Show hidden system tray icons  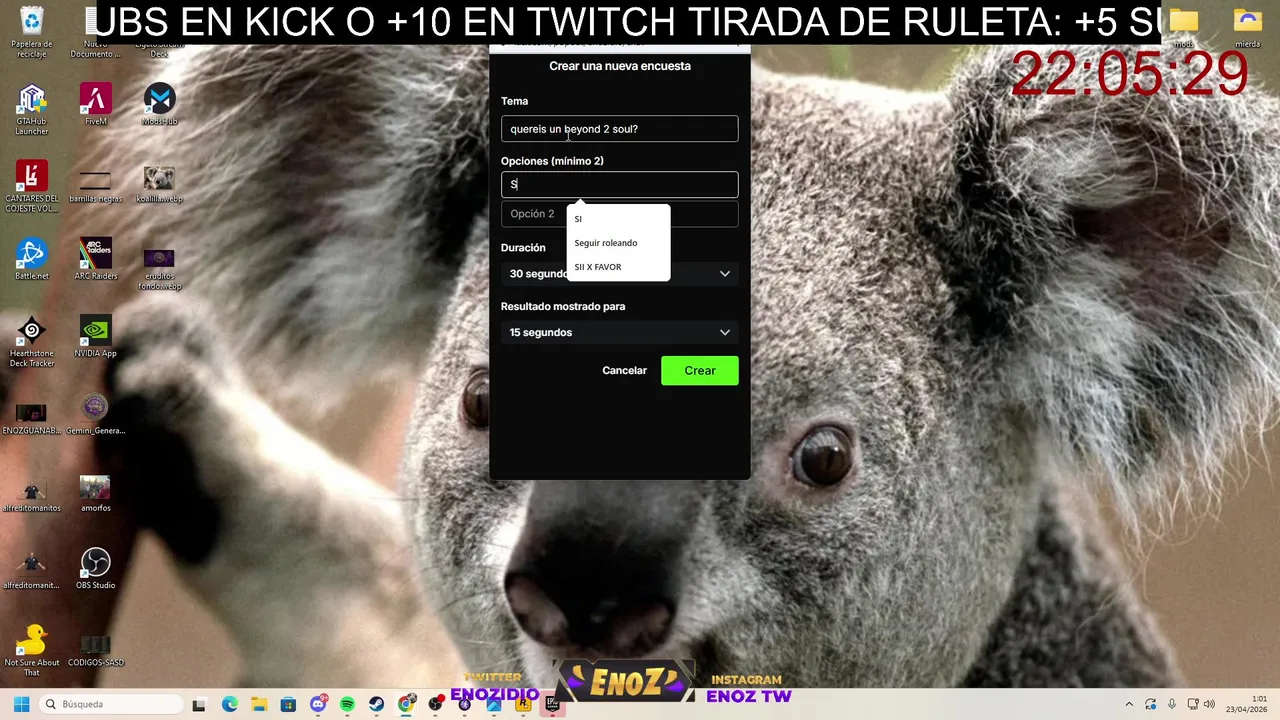click(x=1129, y=704)
